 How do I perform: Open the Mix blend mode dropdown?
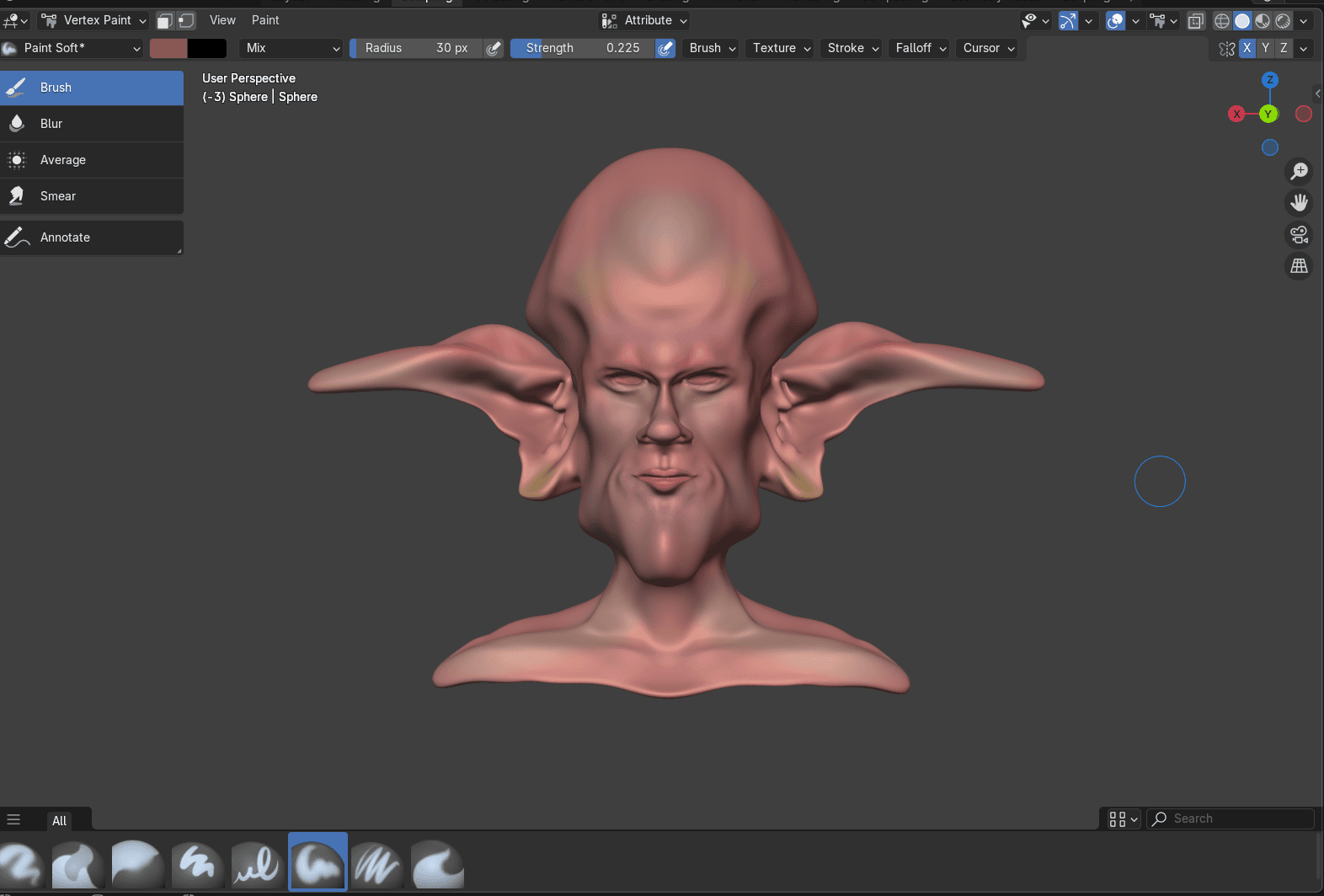291,48
